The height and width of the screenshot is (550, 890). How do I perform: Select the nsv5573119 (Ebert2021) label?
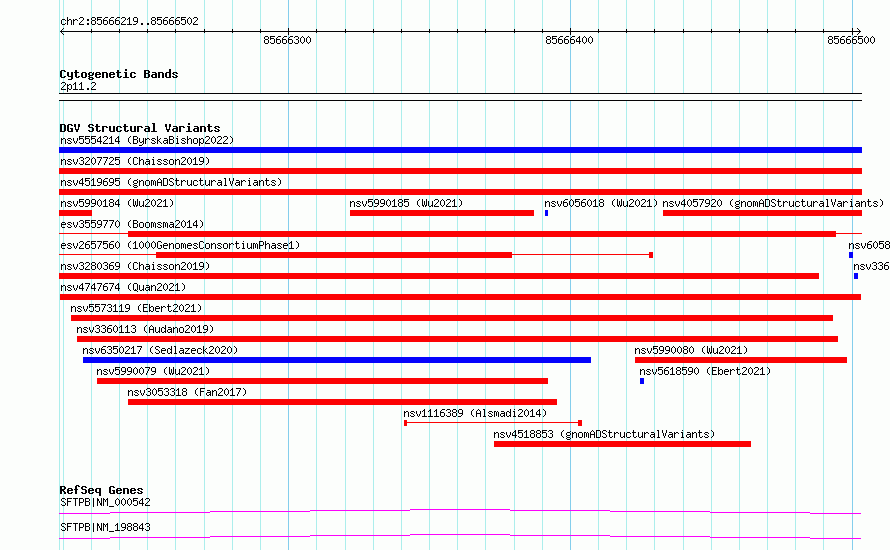tap(136, 308)
